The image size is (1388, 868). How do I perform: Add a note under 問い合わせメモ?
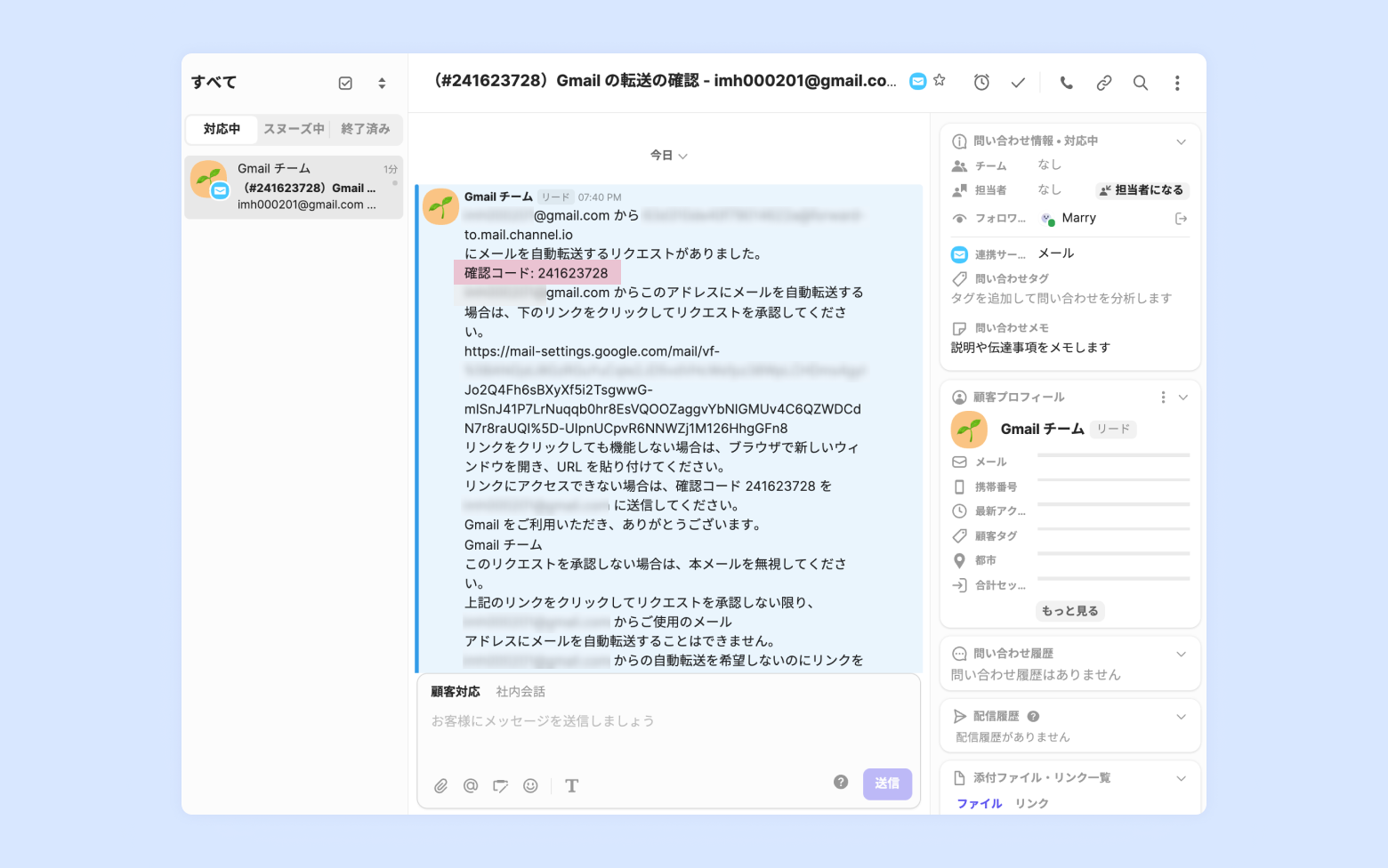(x=1030, y=348)
